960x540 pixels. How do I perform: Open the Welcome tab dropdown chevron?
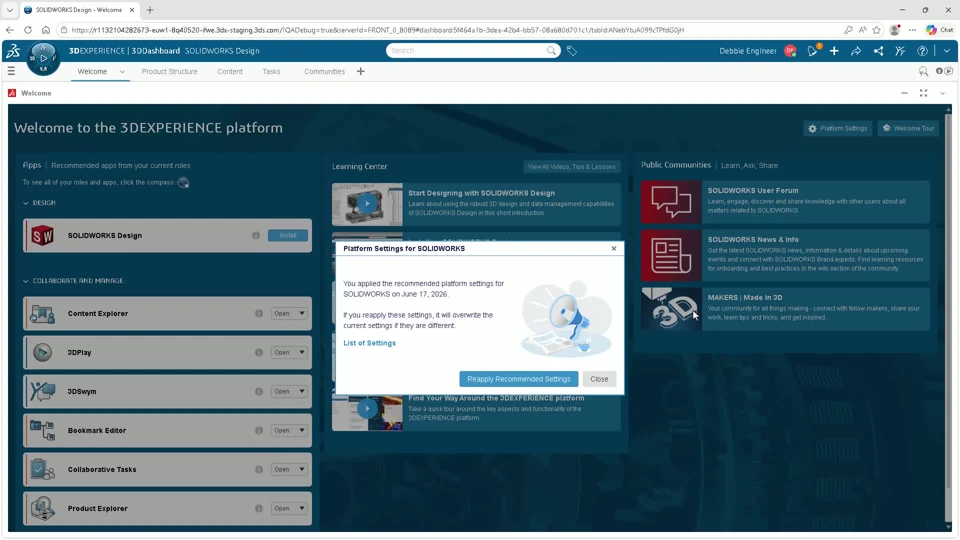(x=122, y=72)
